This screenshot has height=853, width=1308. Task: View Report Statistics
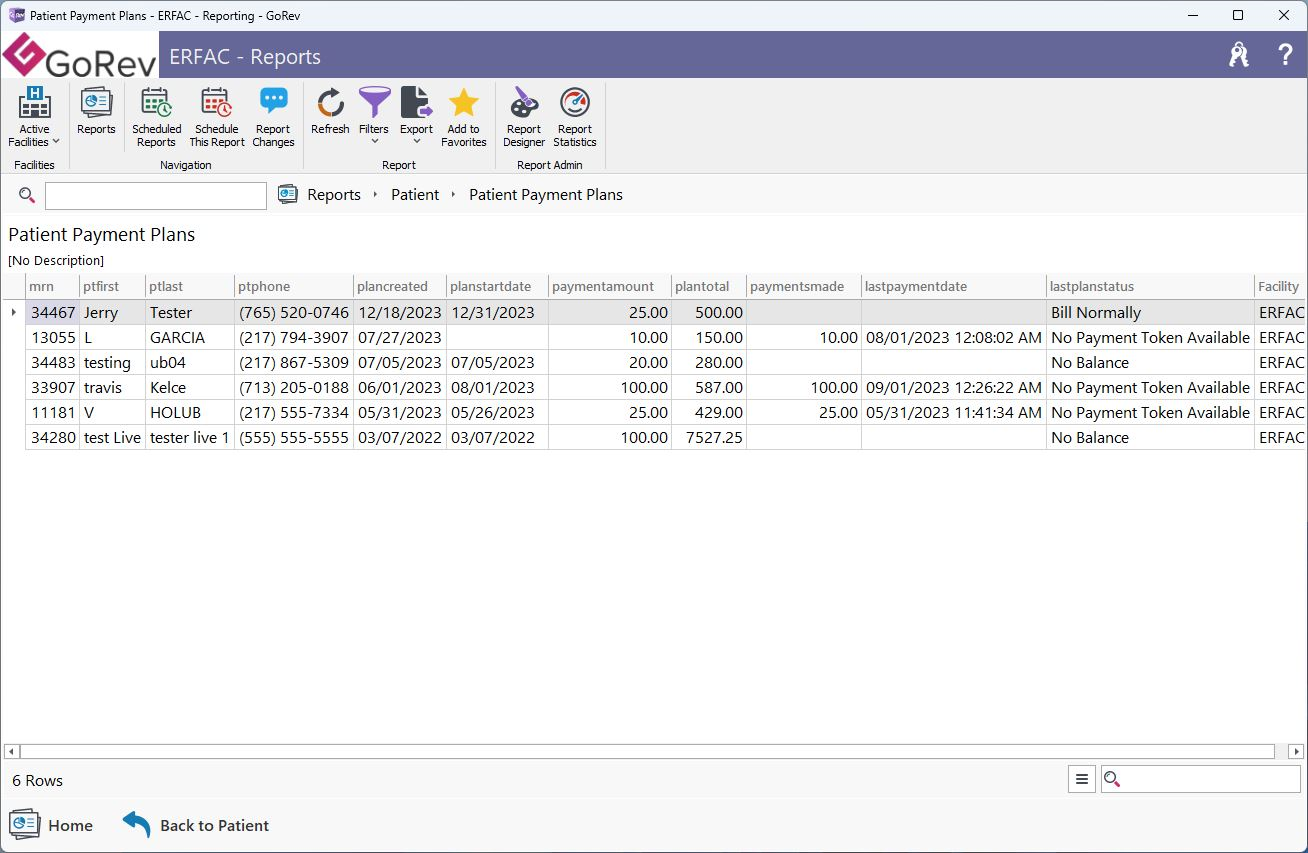point(575,117)
